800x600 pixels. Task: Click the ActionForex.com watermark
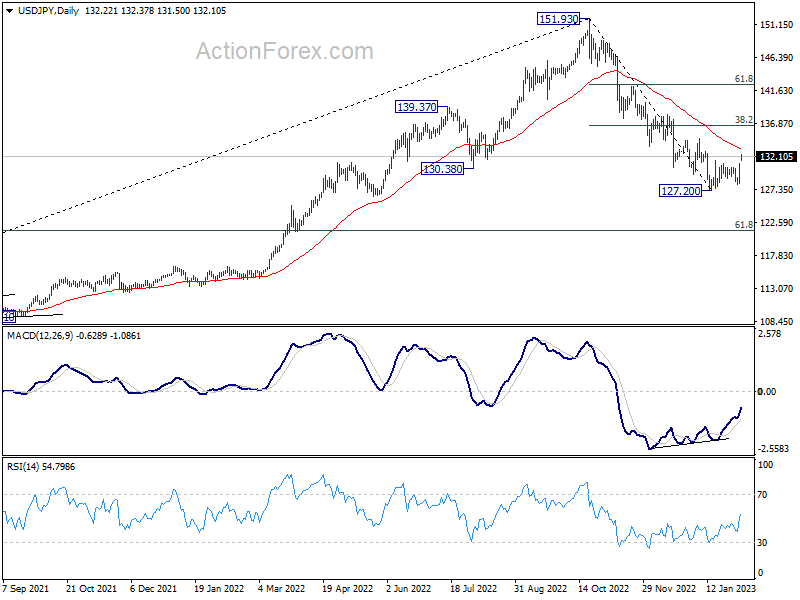[x=285, y=51]
